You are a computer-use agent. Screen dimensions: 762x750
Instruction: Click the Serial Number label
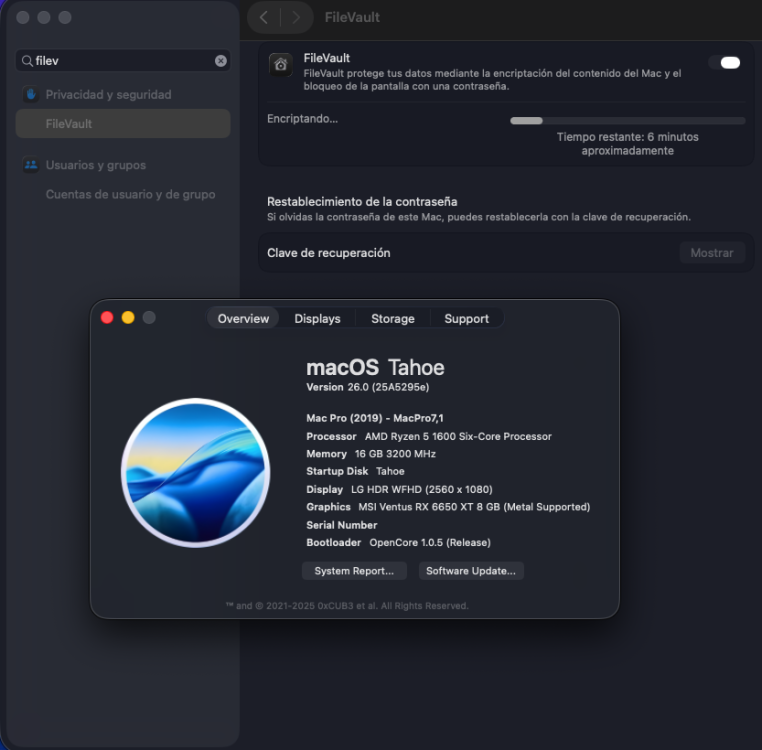coord(342,525)
